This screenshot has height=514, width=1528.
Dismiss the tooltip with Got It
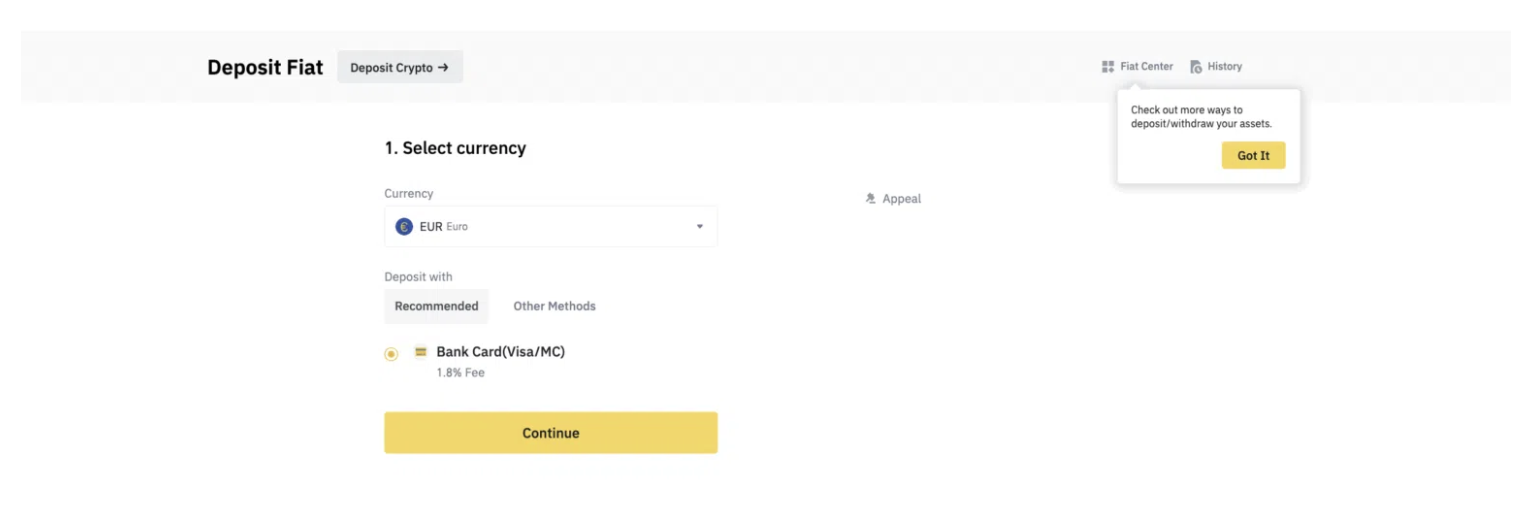click(1253, 156)
